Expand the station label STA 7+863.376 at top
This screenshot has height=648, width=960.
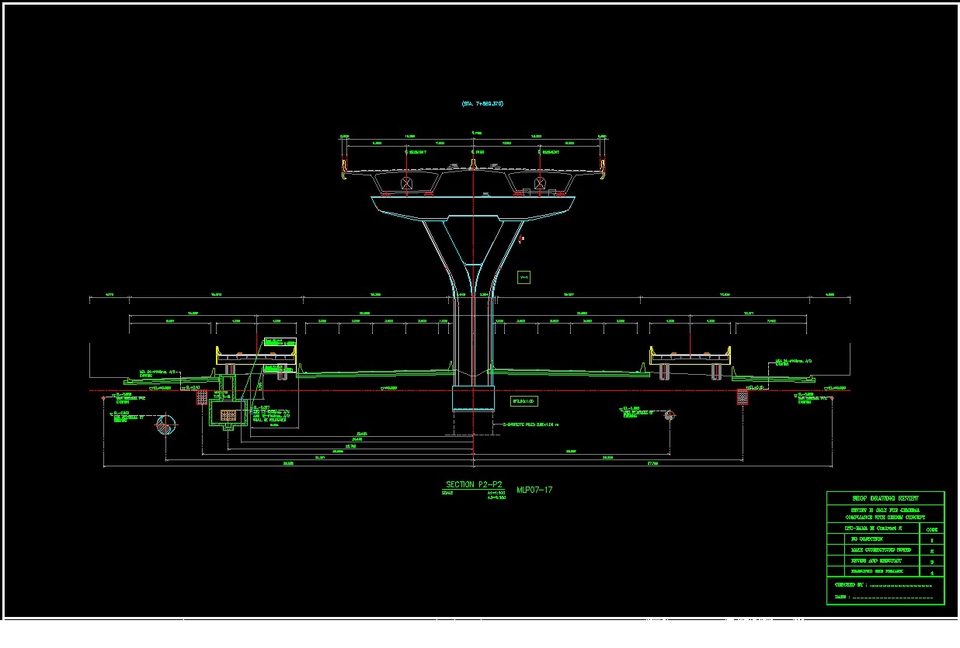[482, 101]
